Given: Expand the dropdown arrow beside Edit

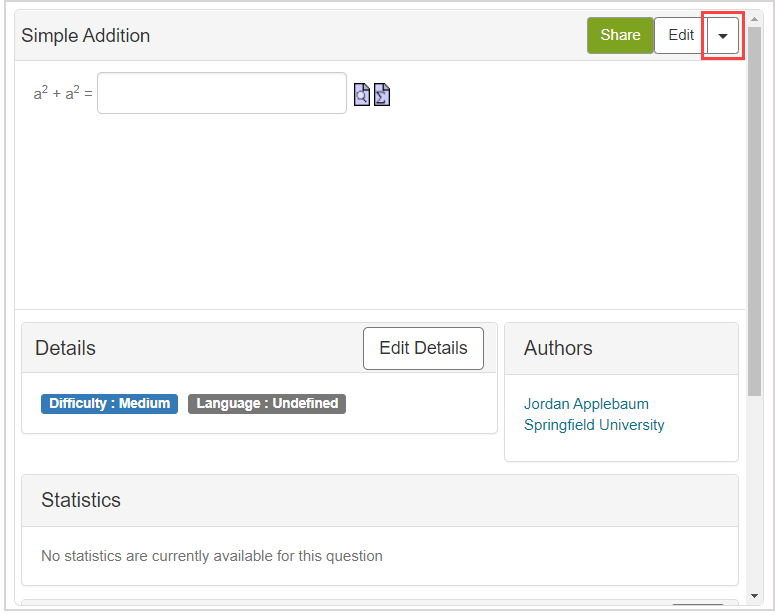Looking at the screenshot, I should (x=723, y=36).
